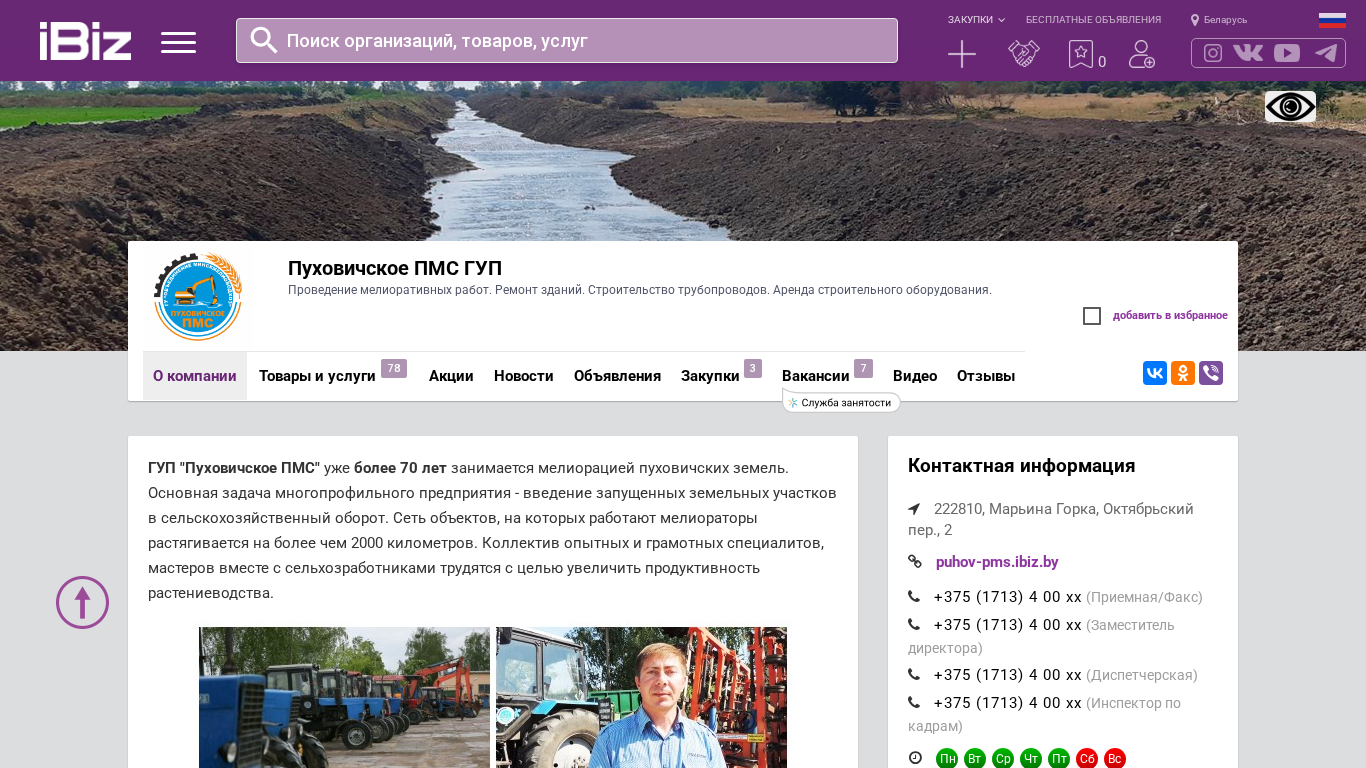The height and width of the screenshot is (768, 1366).
Task: Click the plus add icon
Action: tap(962, 54)
